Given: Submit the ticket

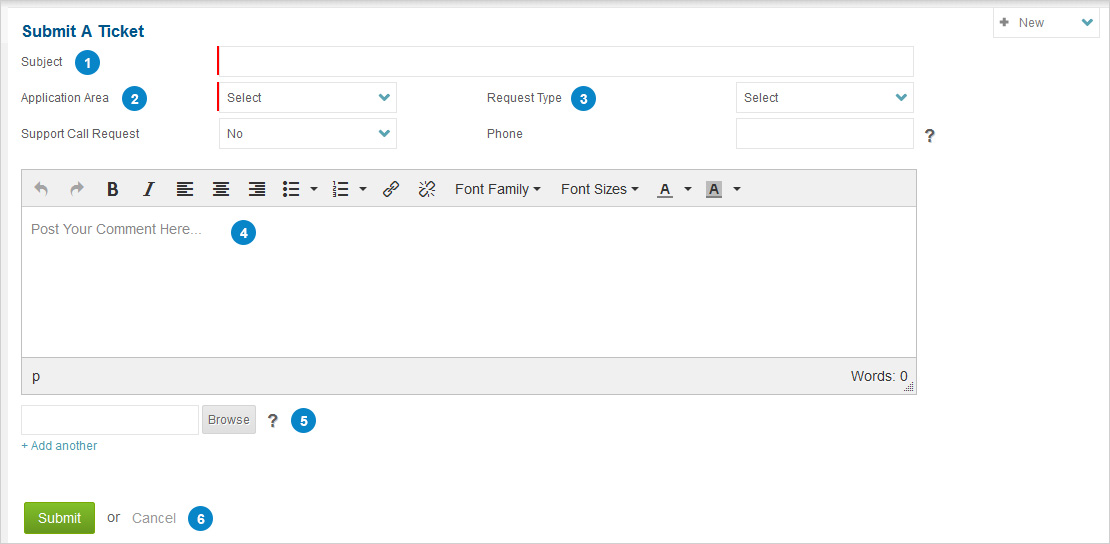Looking at the screenshot, I should pos(59,518).
